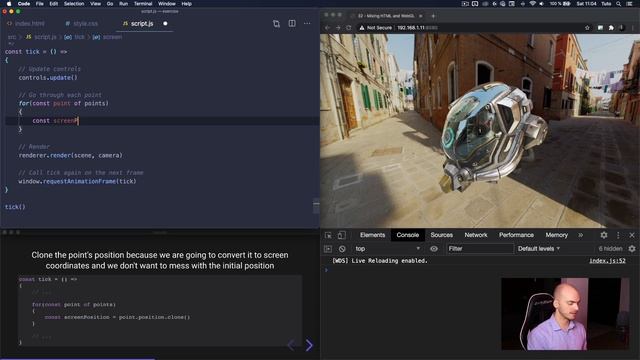Open the Network tab
The height and width of the screenshot is (360, 640).
point(476,235)
